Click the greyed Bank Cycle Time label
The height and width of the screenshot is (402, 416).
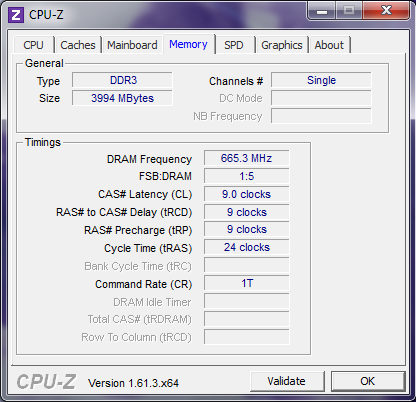click(x=138, y=266)
